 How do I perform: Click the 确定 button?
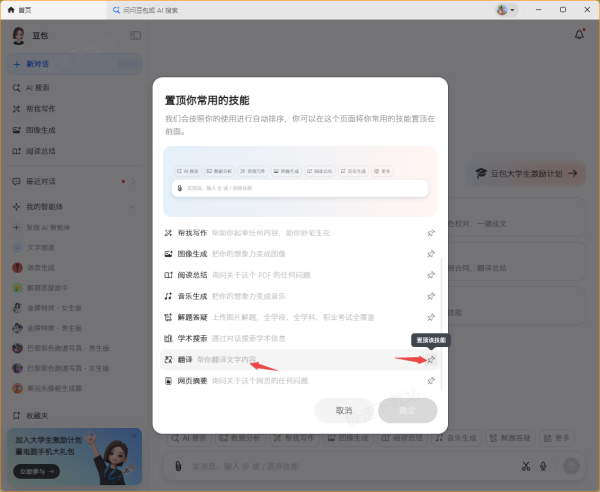click(408, 411)
